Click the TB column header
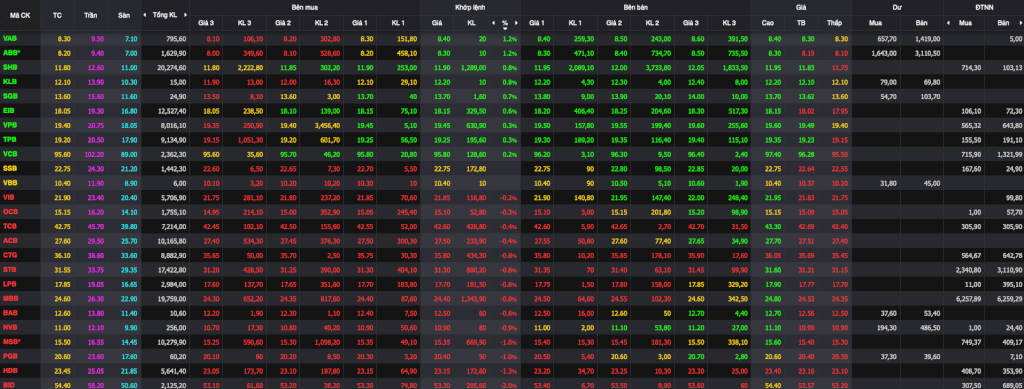 (x=801, y=23)
